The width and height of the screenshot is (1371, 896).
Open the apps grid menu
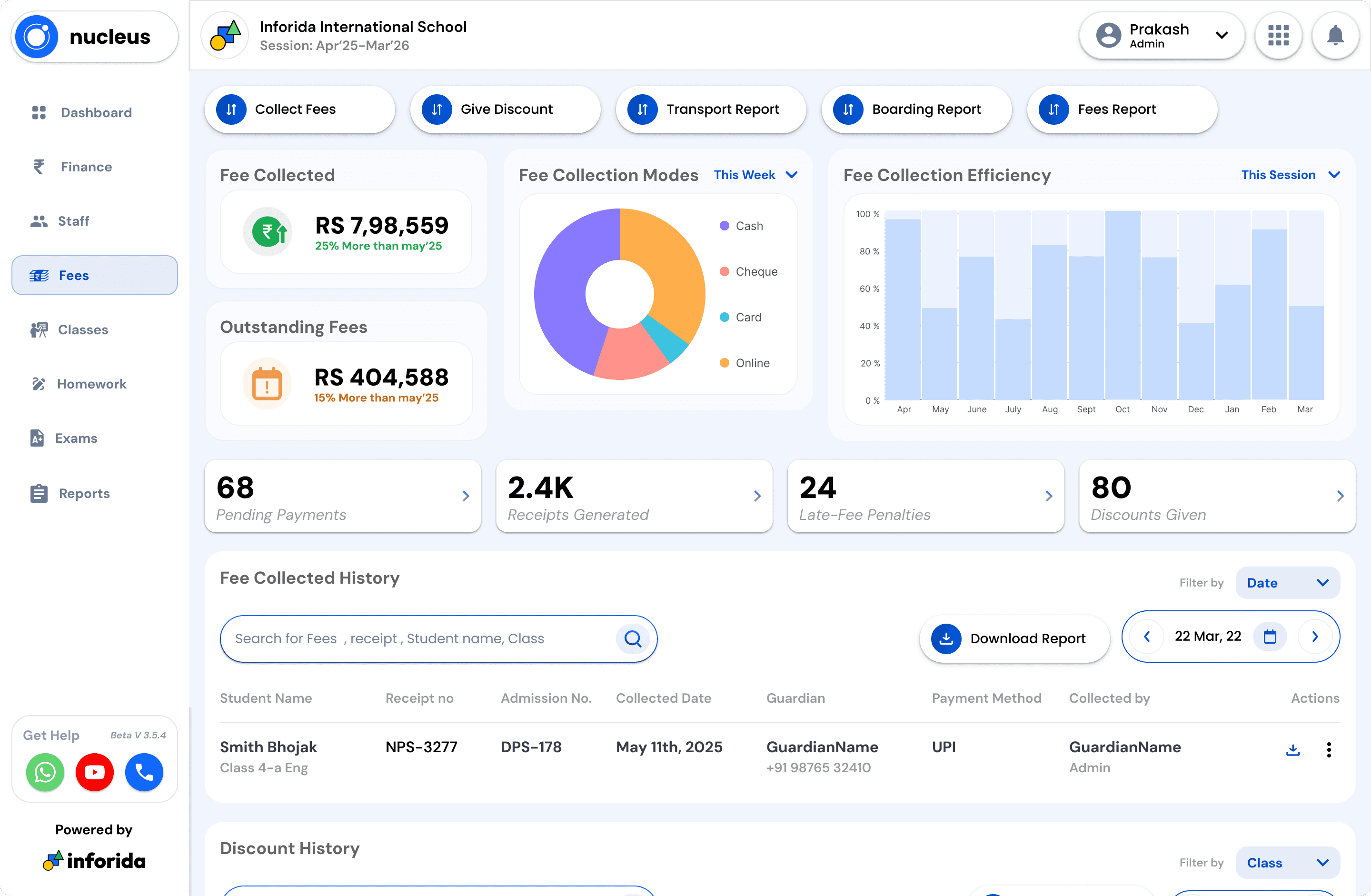point(1278,36)
